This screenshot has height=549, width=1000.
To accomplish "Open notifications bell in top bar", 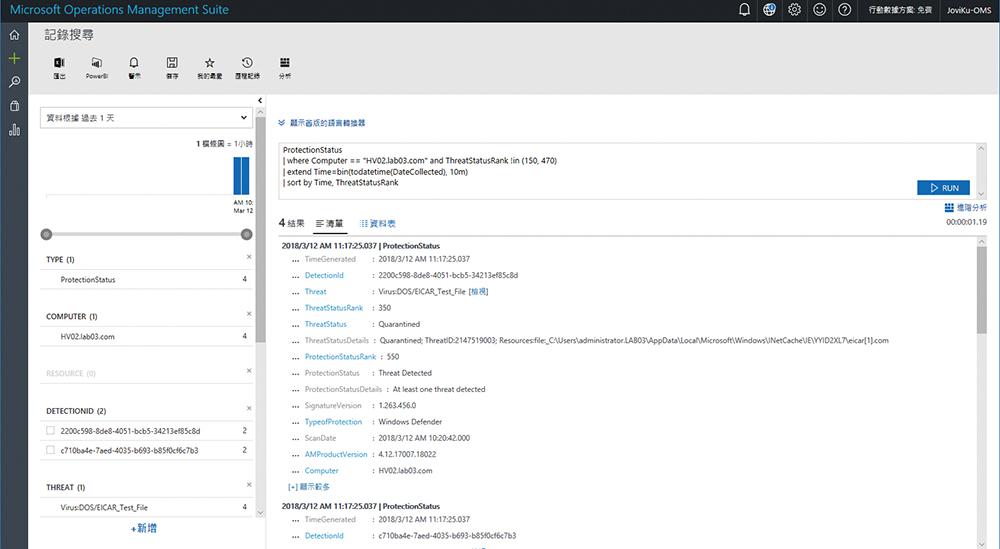I will 744,10.
